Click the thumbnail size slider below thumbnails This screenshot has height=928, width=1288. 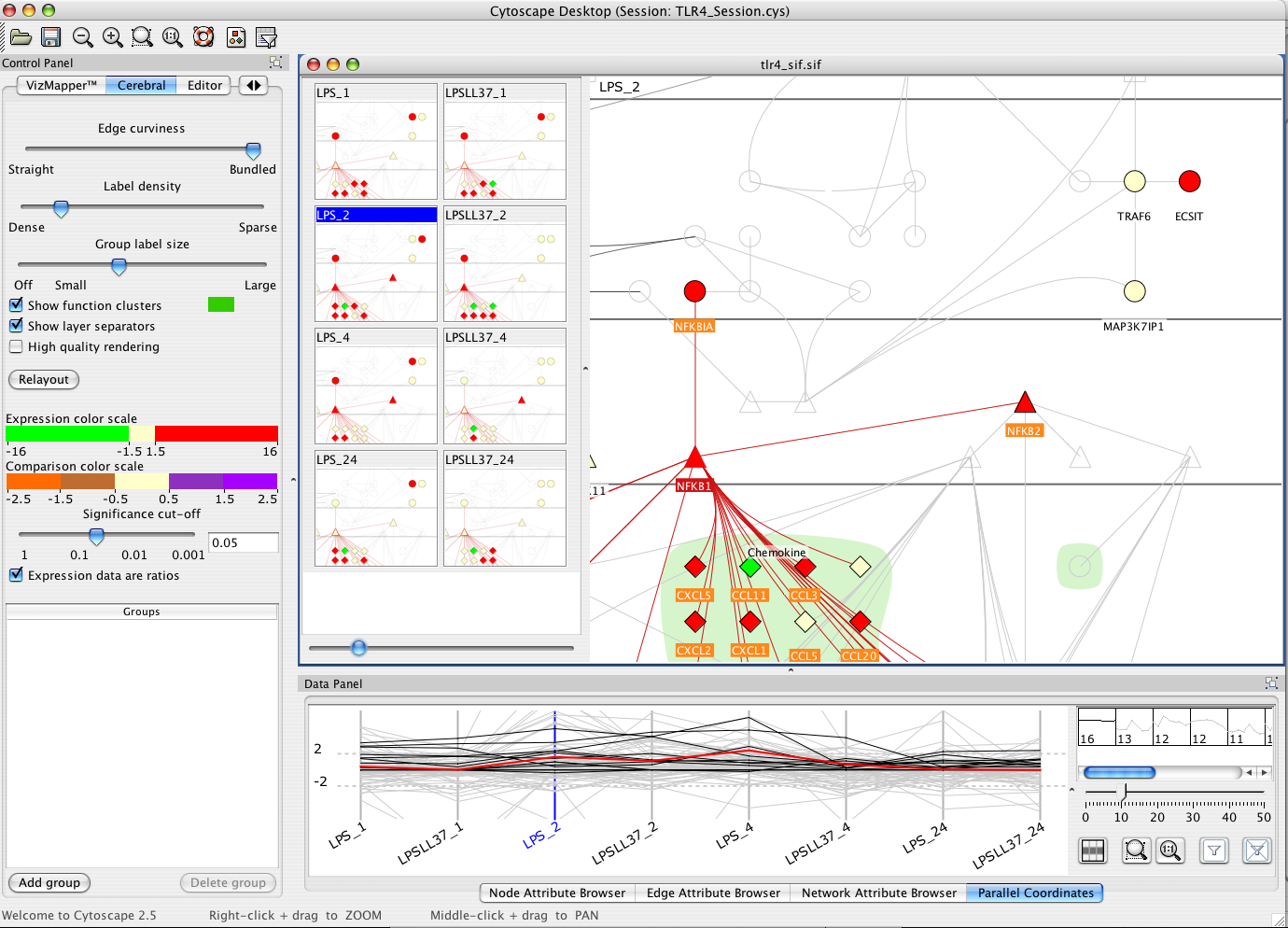(358, 648)
